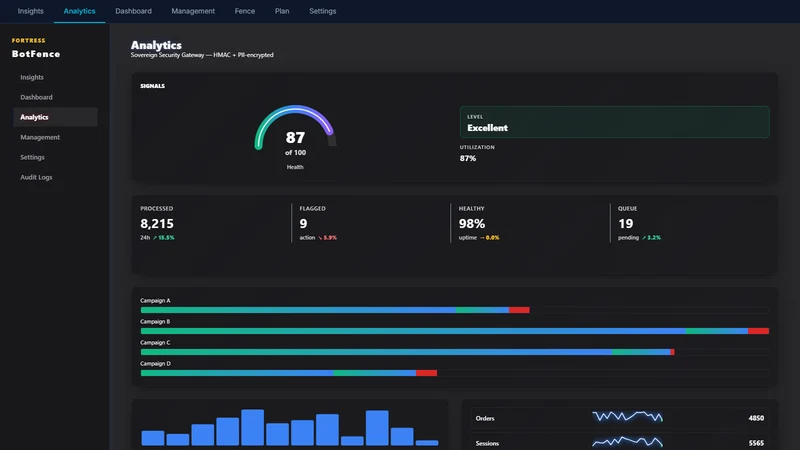Select the Analytics tab in top bar
800x450 pixels.
coord(79,11)
